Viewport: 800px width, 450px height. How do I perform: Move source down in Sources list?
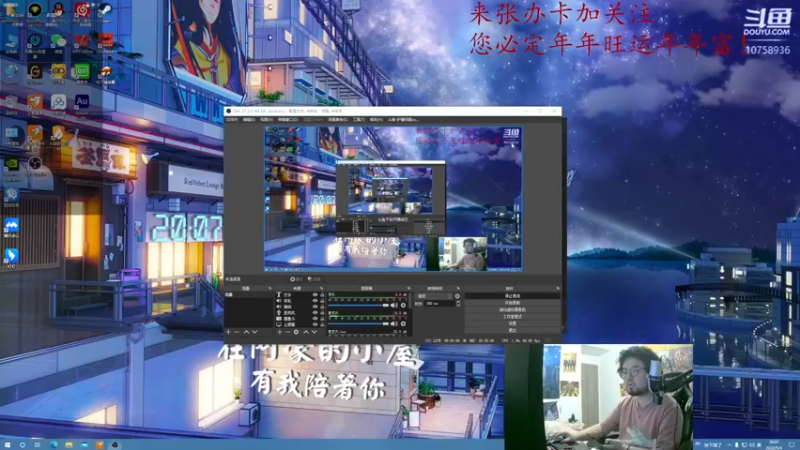click(x=314, y=332)
